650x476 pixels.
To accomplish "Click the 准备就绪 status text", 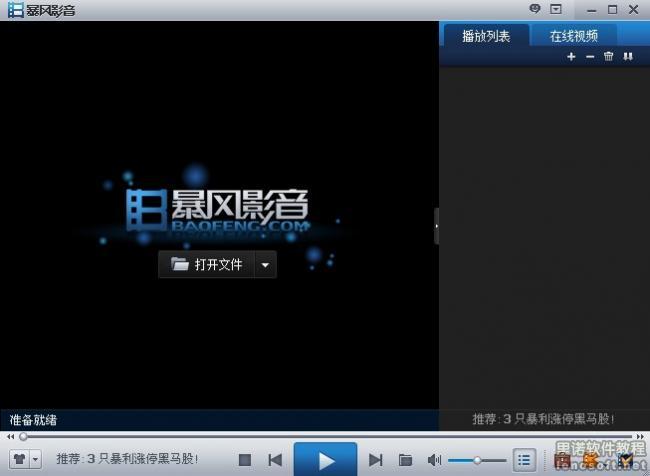I will coord(33,420).
